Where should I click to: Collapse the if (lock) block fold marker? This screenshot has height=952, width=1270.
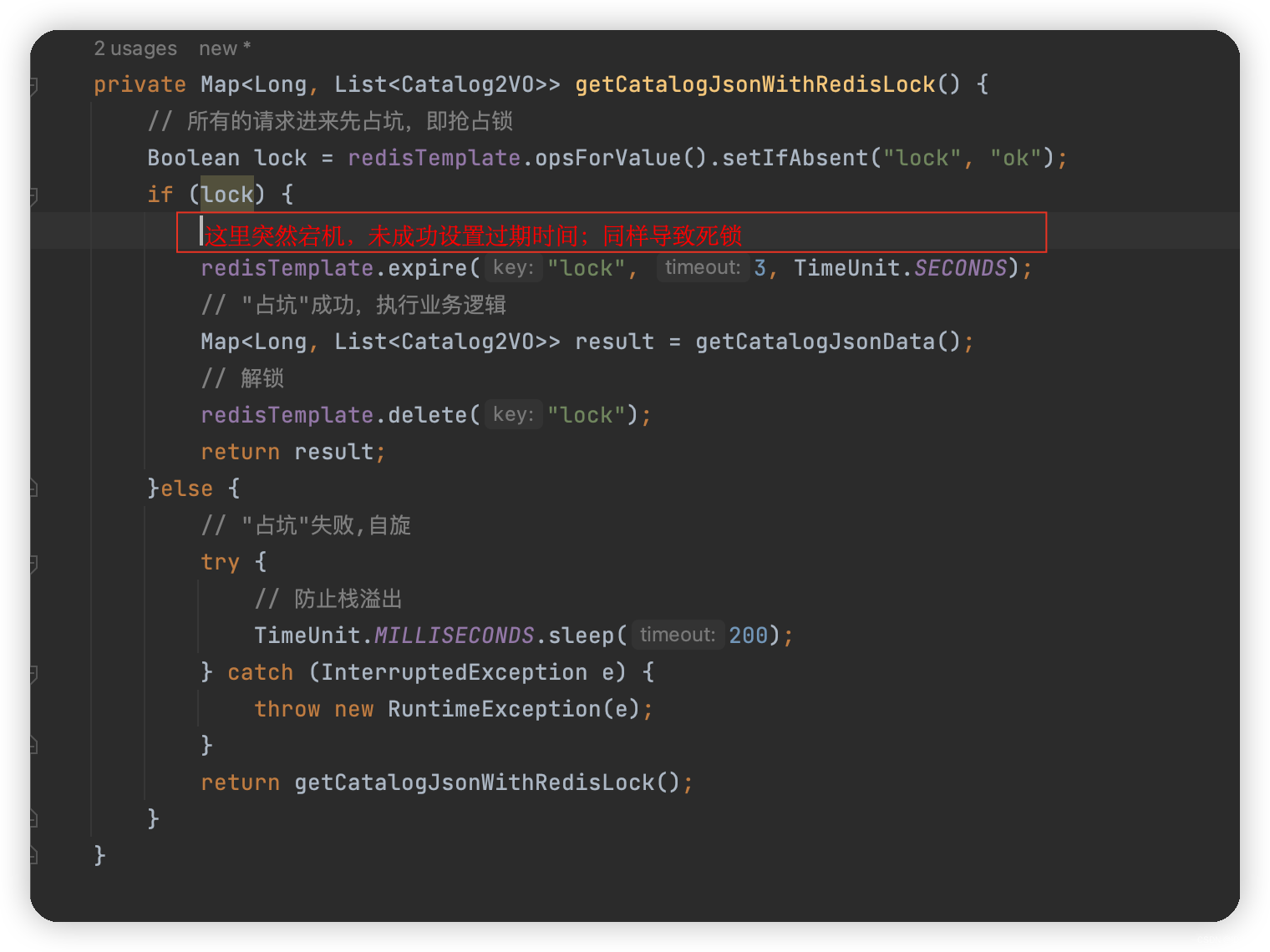[33, 195]
